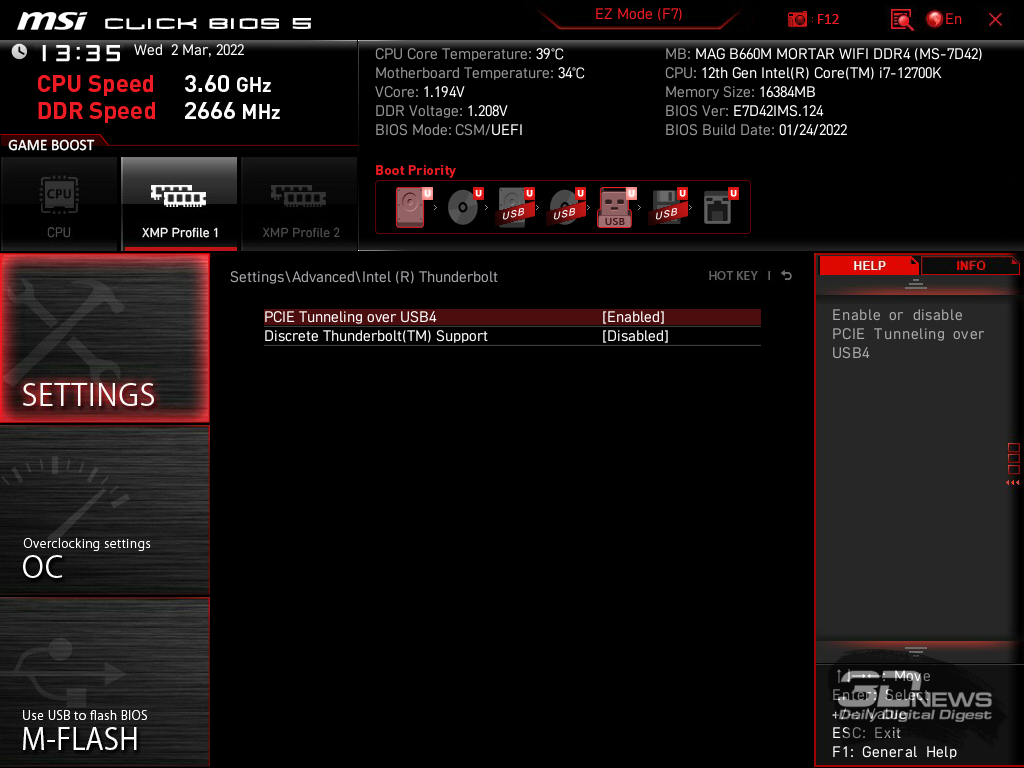This screenshot has height=768, width=1024.
Task: Click the BIOS Ver: E7D42IMS.124 line
Action: click(744, 111)
